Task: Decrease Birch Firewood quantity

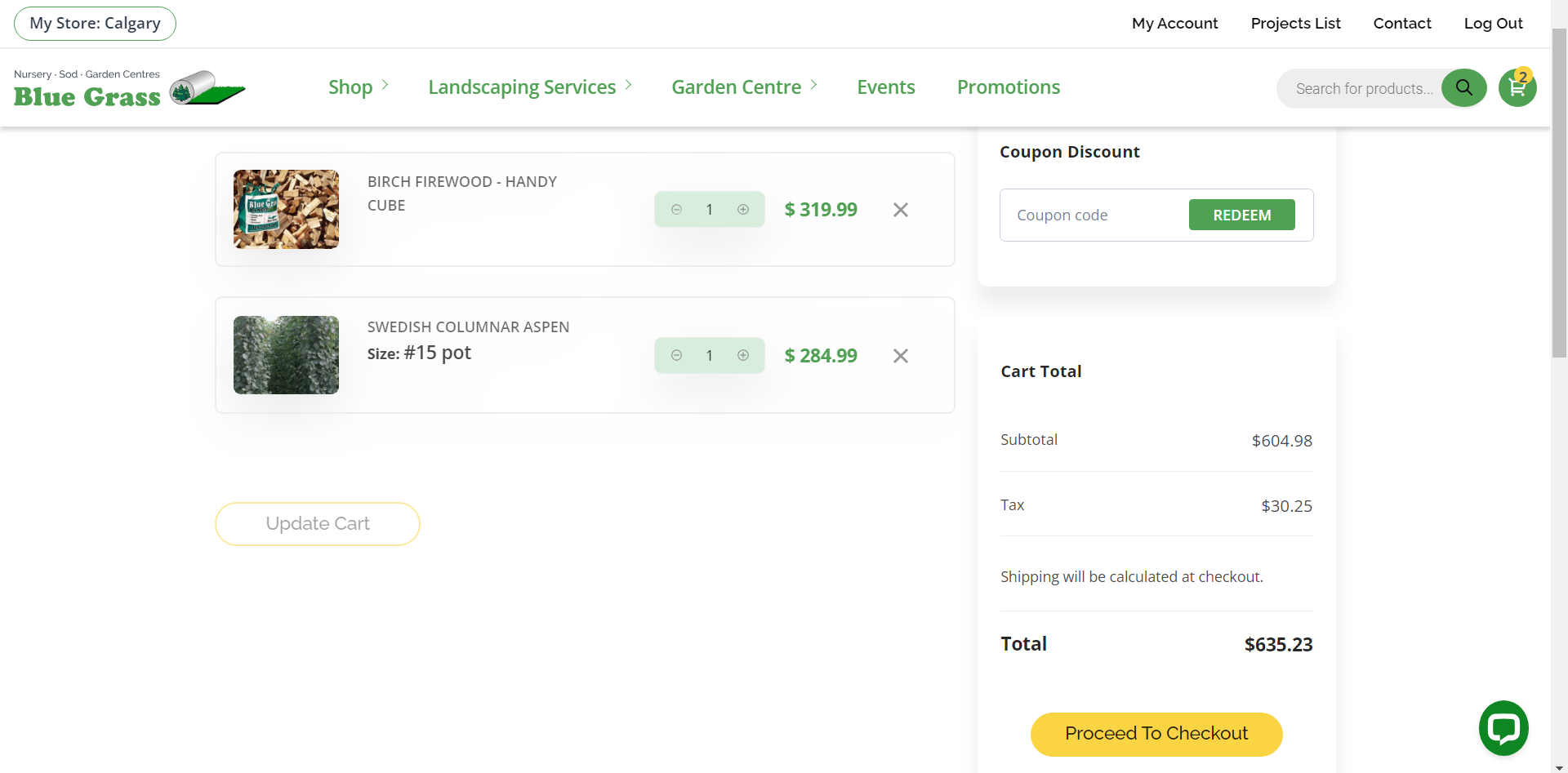Action: [x=676, y=210]
